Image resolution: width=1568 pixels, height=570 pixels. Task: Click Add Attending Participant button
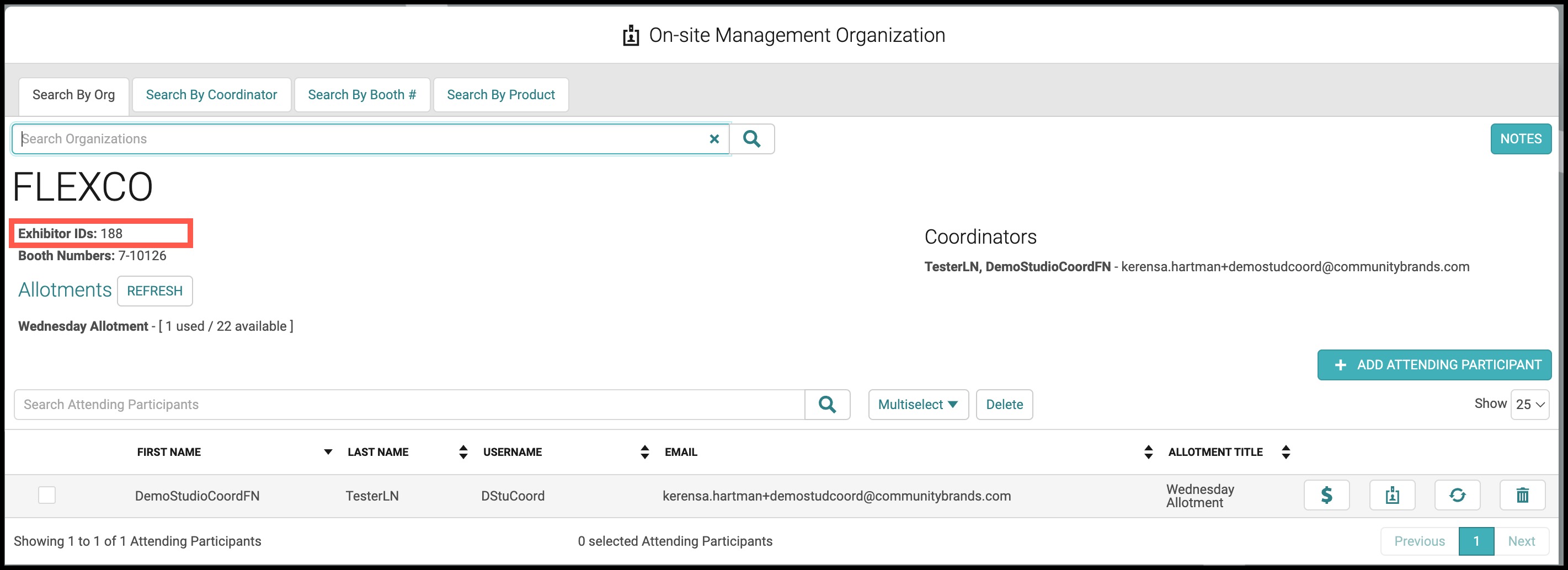(1434, 365)
